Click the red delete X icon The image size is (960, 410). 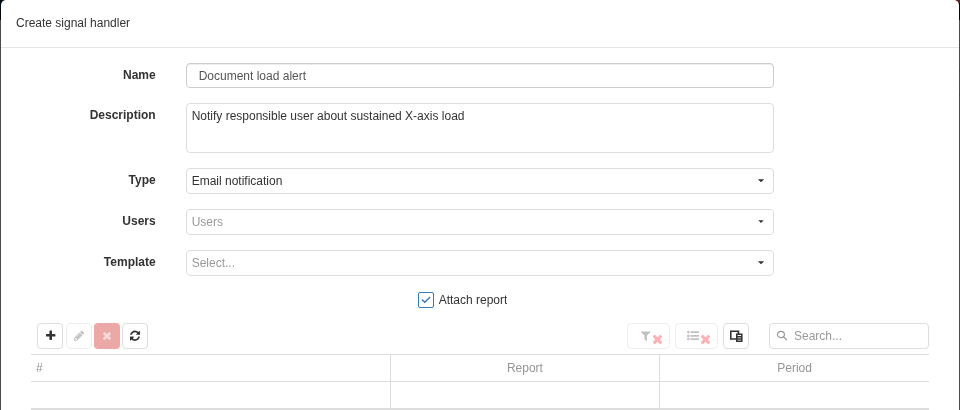pyautogui.click(x=107, y=336)
